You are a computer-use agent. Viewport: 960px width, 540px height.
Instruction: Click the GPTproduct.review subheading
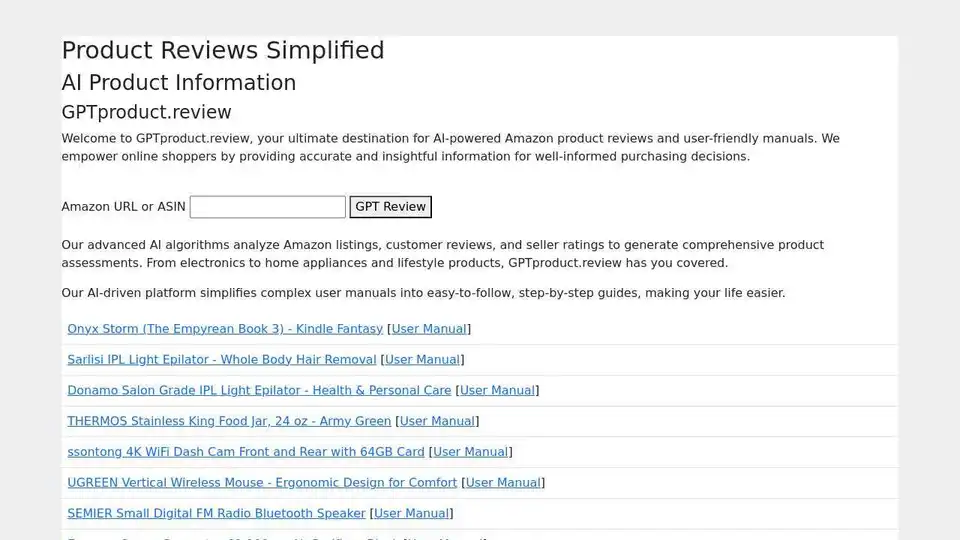[x=146, y=112]
